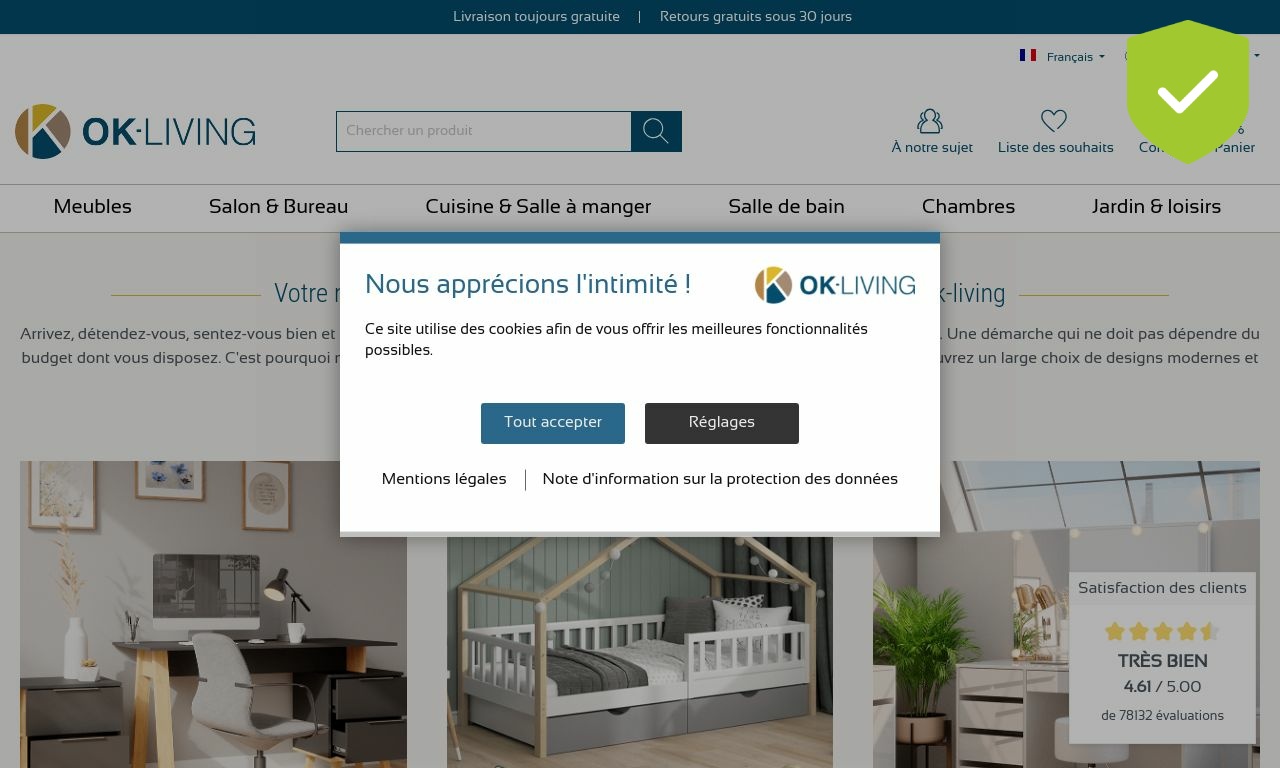The image size is (1280, 768).
Task: Open the Meubles menu
Action: 92,207
